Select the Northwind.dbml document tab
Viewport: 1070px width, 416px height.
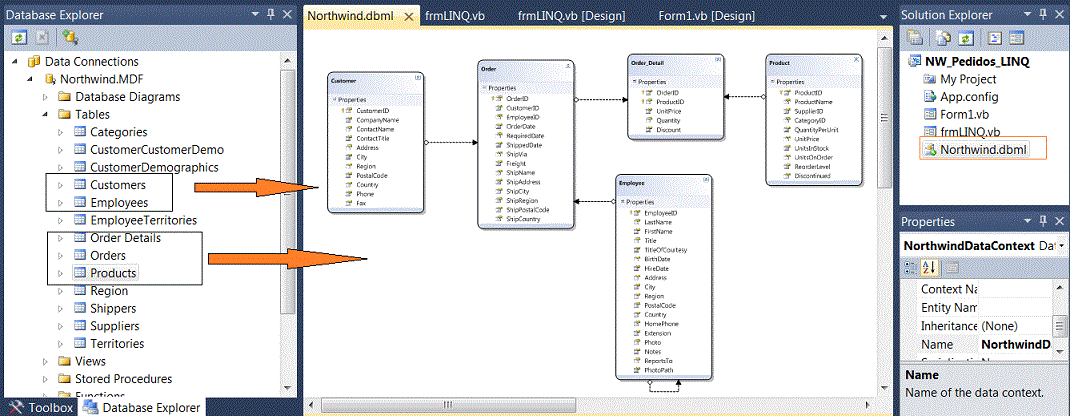pos(350,16)
